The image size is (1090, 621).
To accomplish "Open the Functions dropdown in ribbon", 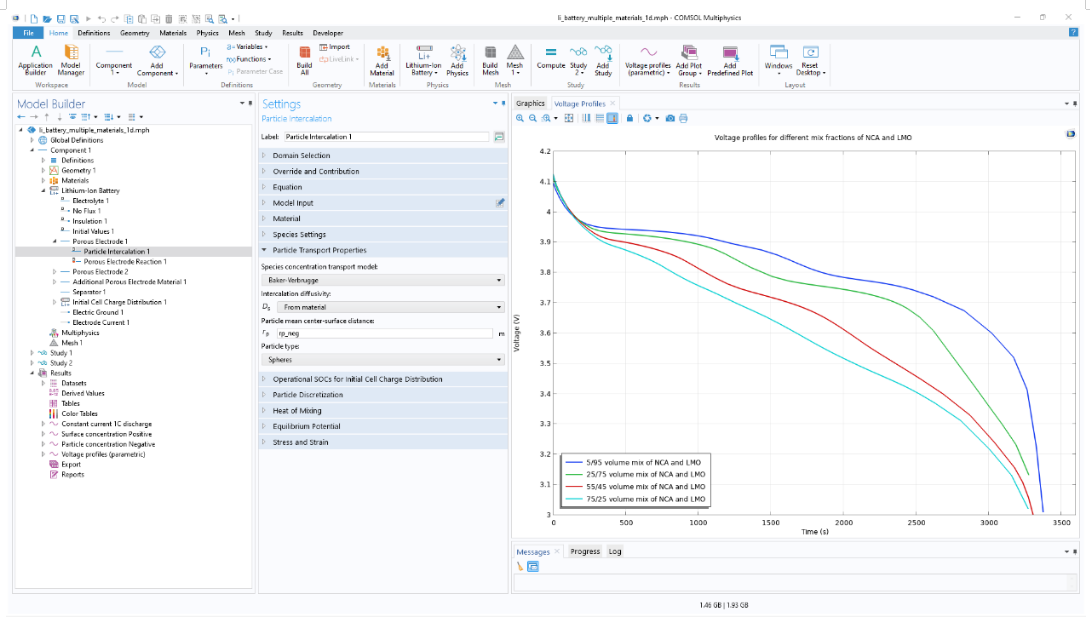I will 249,59.
